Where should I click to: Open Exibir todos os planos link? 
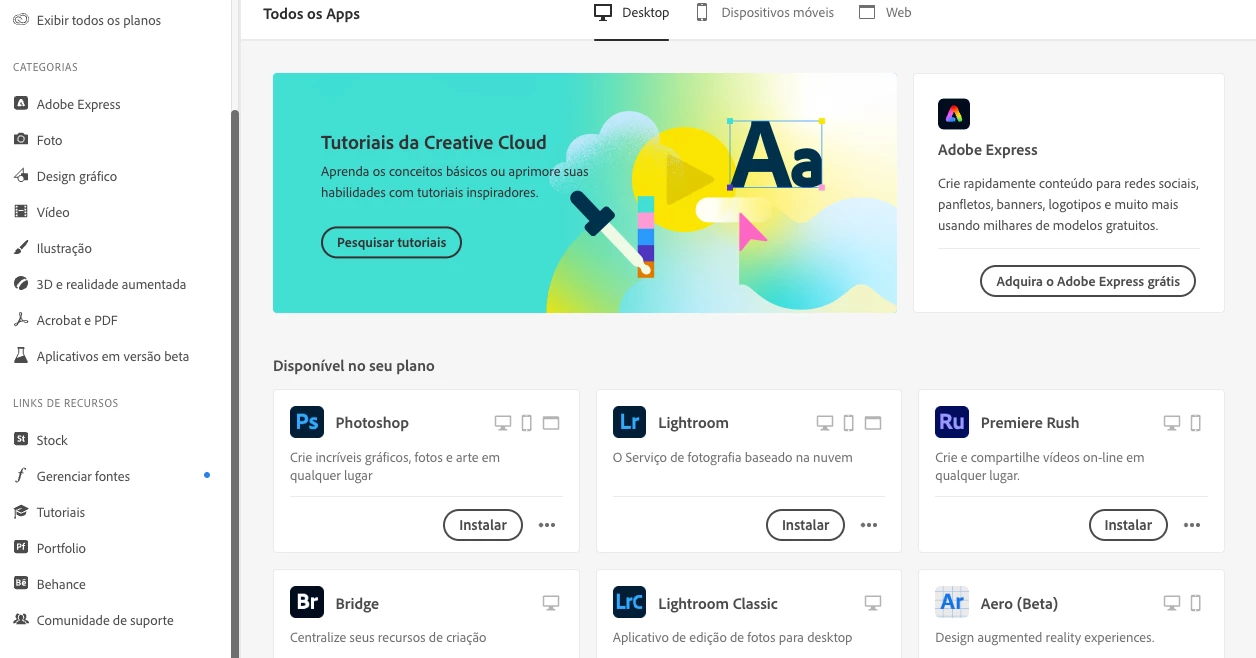(99, 20)
